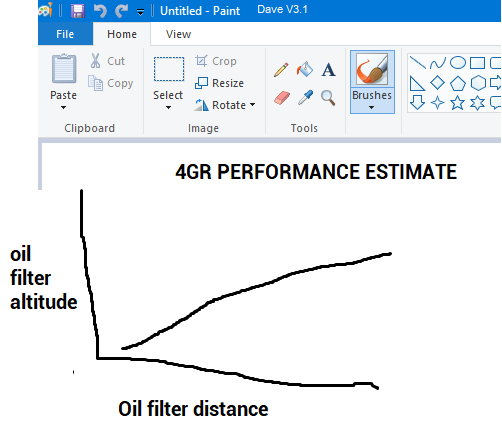The height and width of the screenshot is (425, 502).
Task: Select the oval shape
Action: [x=458, y=63]
